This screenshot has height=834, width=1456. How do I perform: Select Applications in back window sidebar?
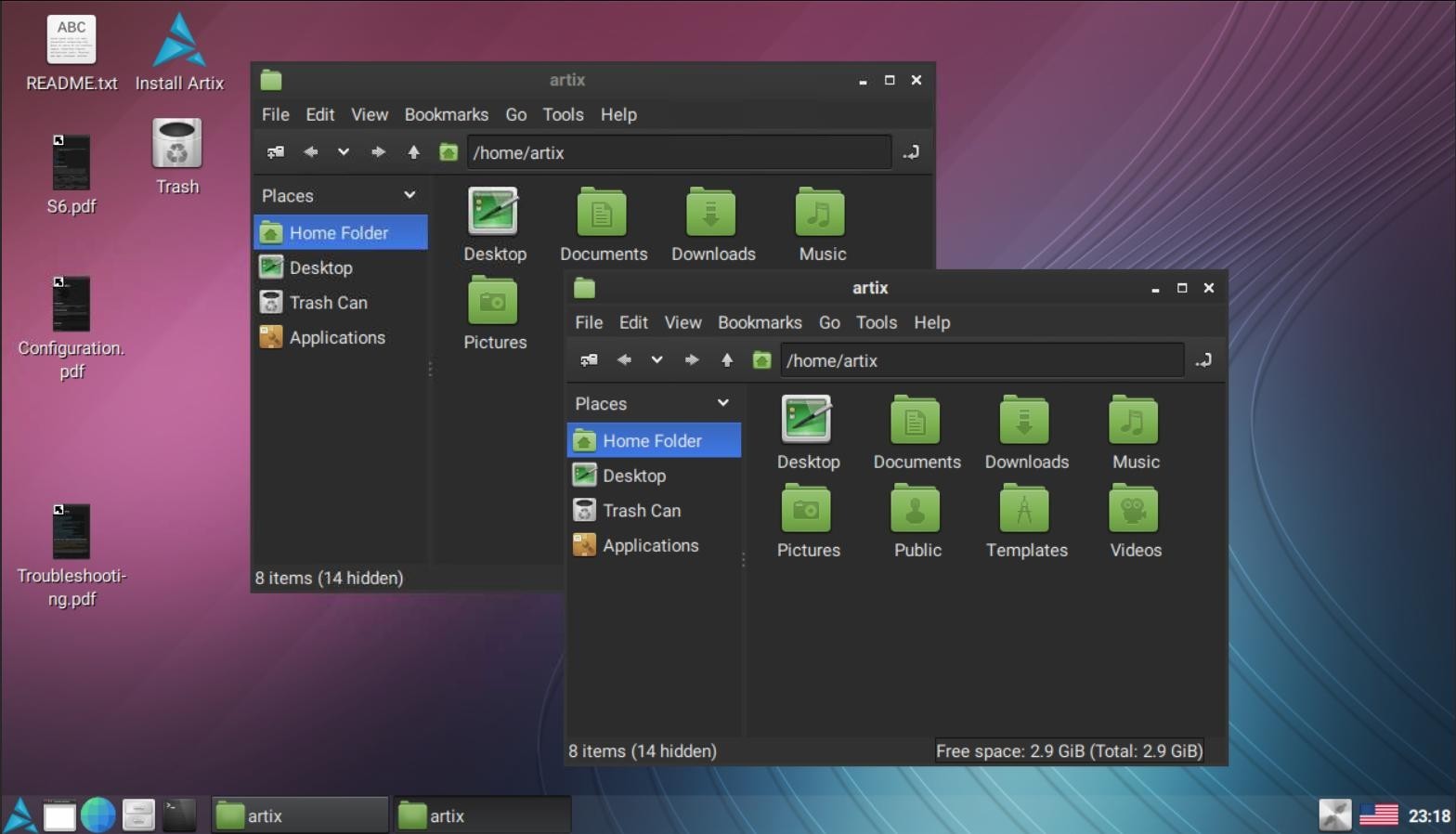coord(341,337)
